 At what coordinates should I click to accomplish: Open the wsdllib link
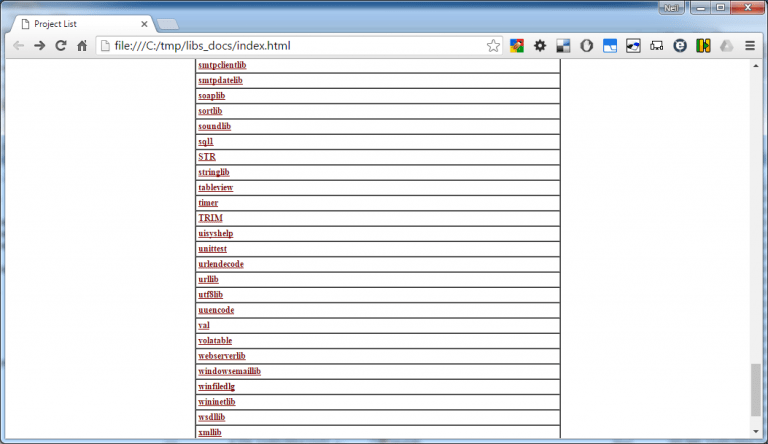[212, 417]
